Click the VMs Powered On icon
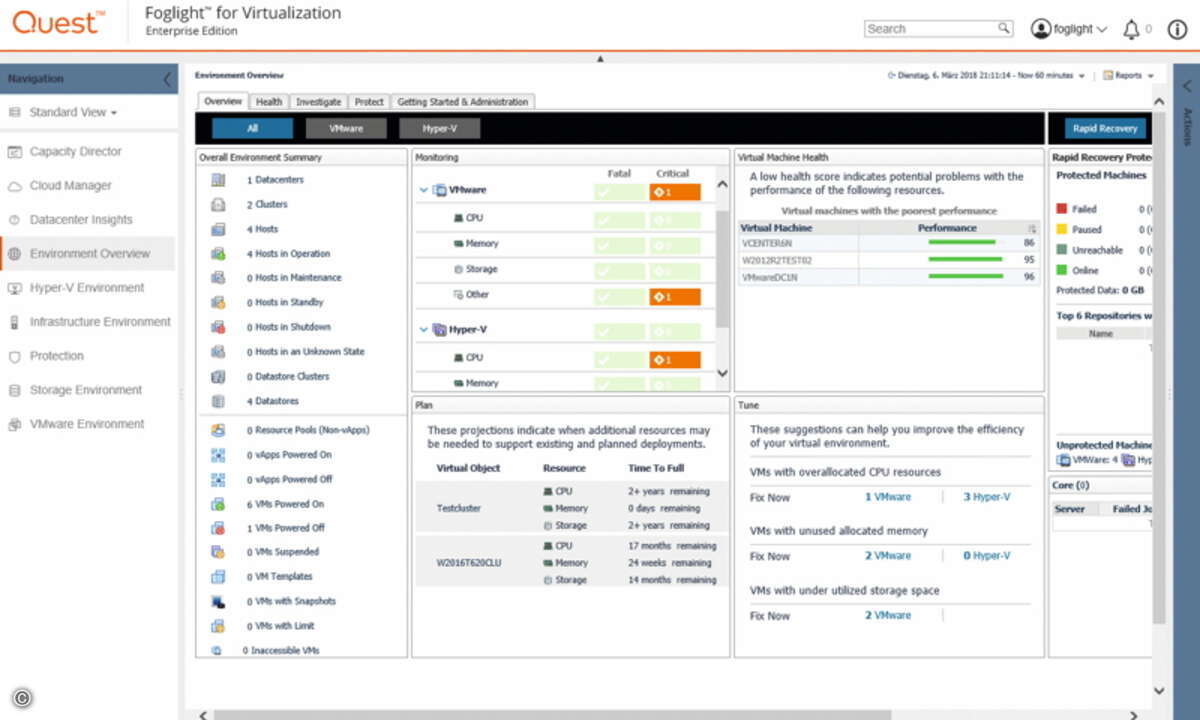 218,504
